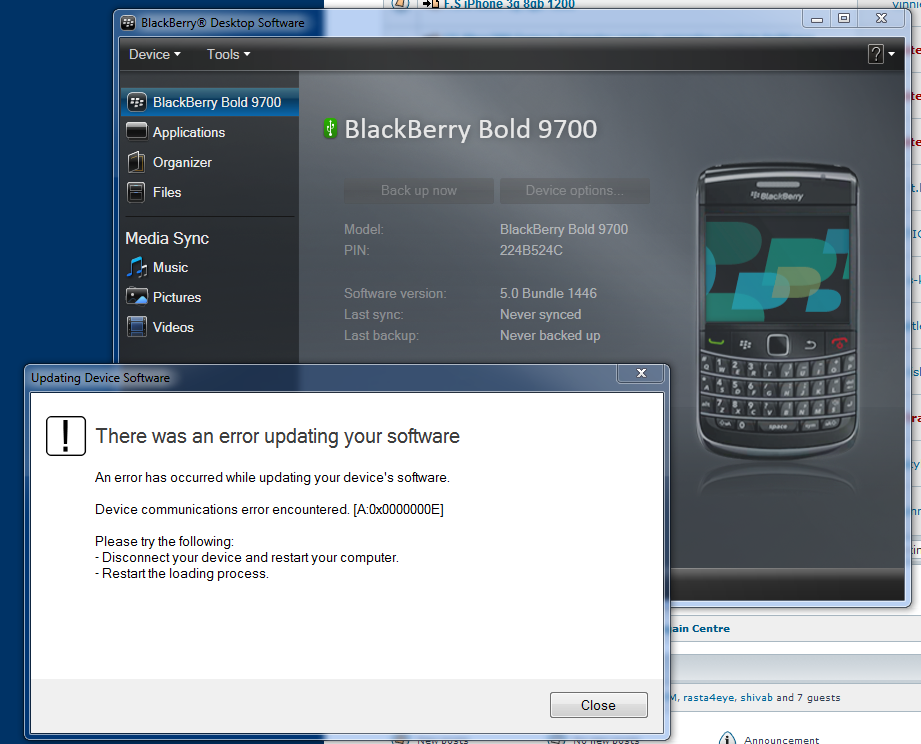Click shivab user link in browser behind
This screenshot has width=921, height=744.
(x=756, y=698)
